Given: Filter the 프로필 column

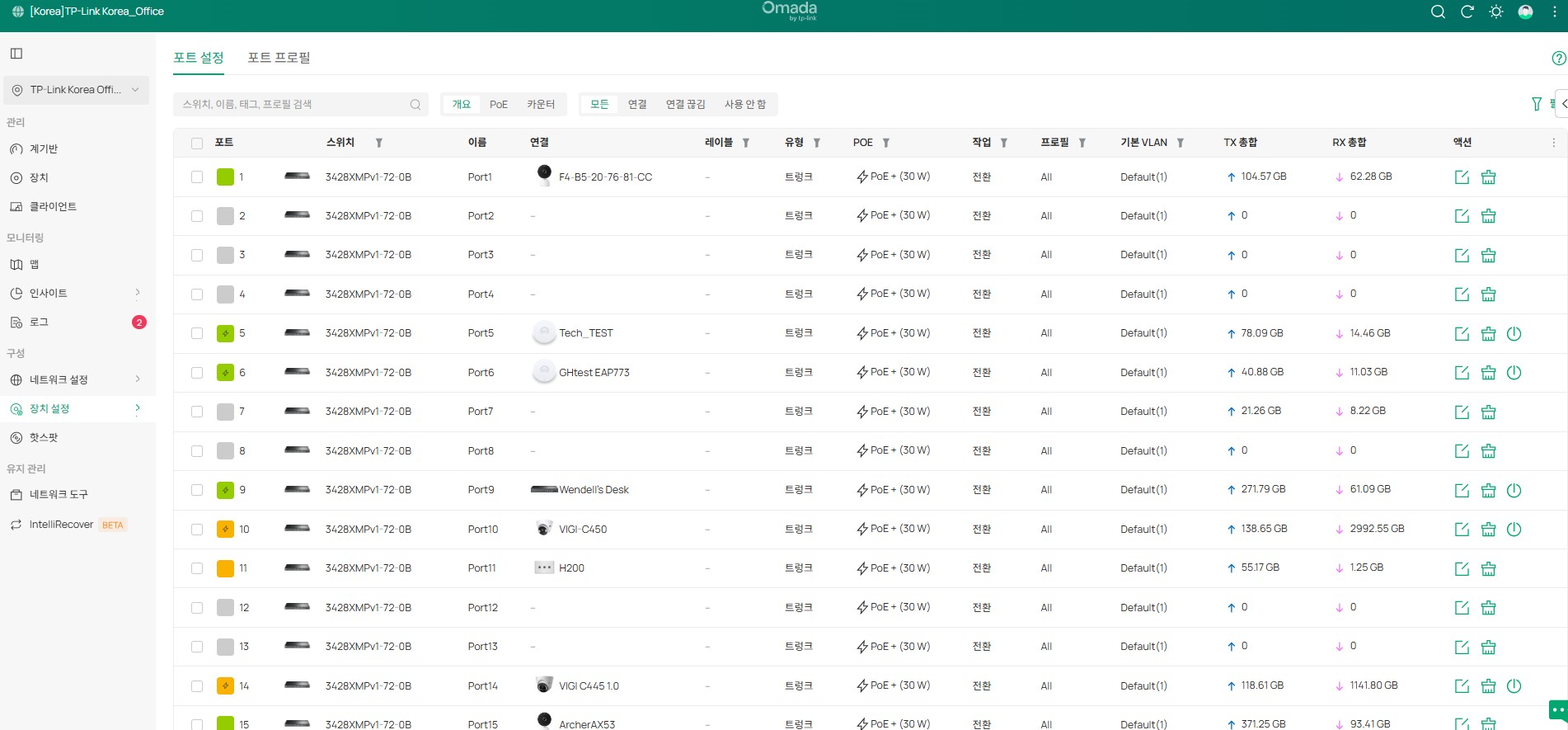Looking at the screenshot, I should pos(1082,143).
